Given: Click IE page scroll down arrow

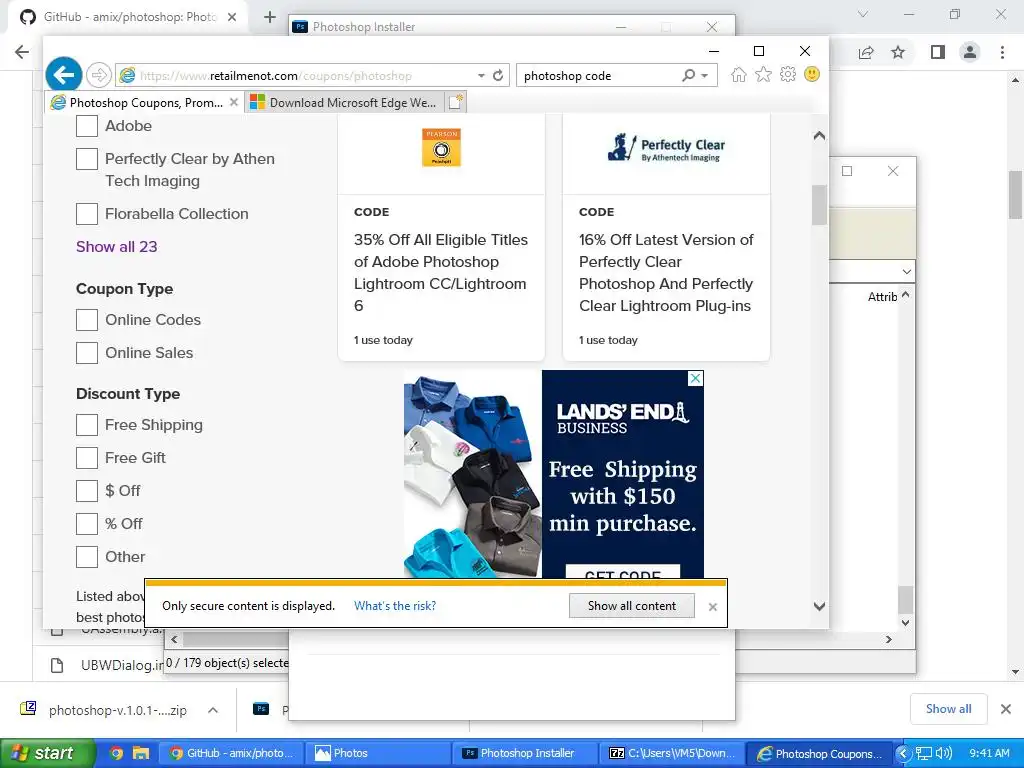Looking at the screenshot, I should click(820, 607).
